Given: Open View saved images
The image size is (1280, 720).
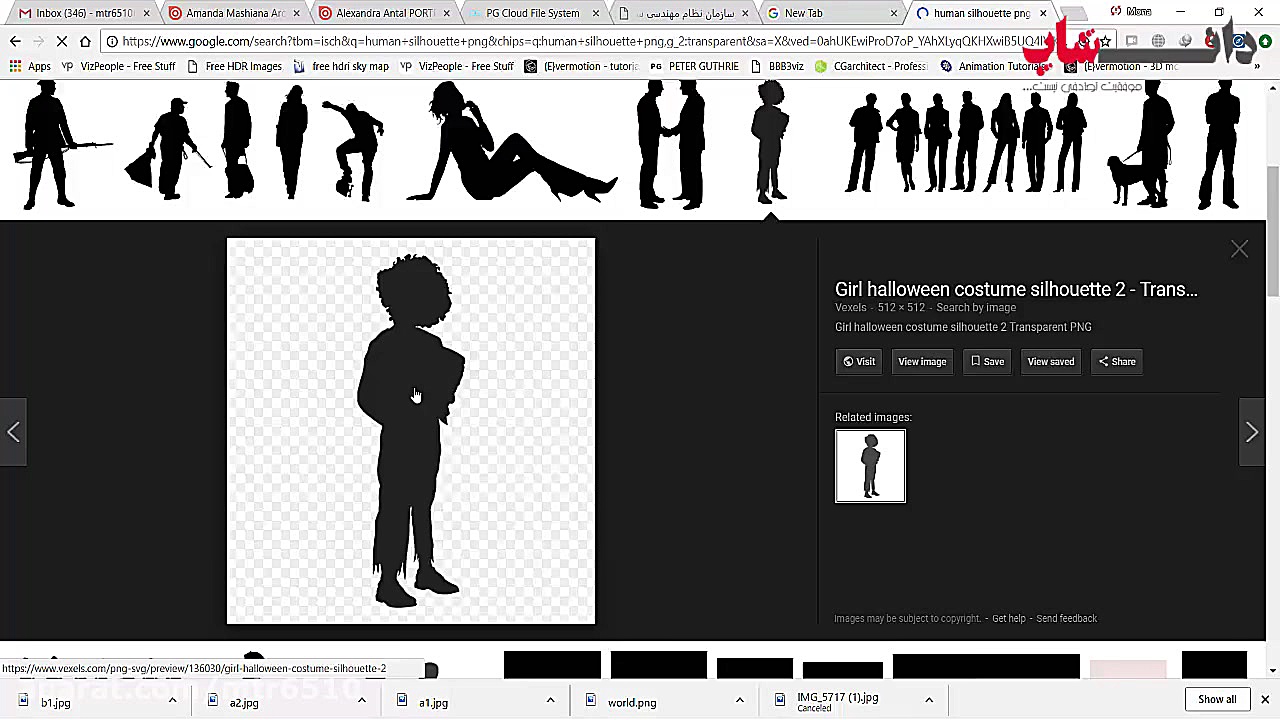Looking at the screenshot, I should tap(1051, 362).
